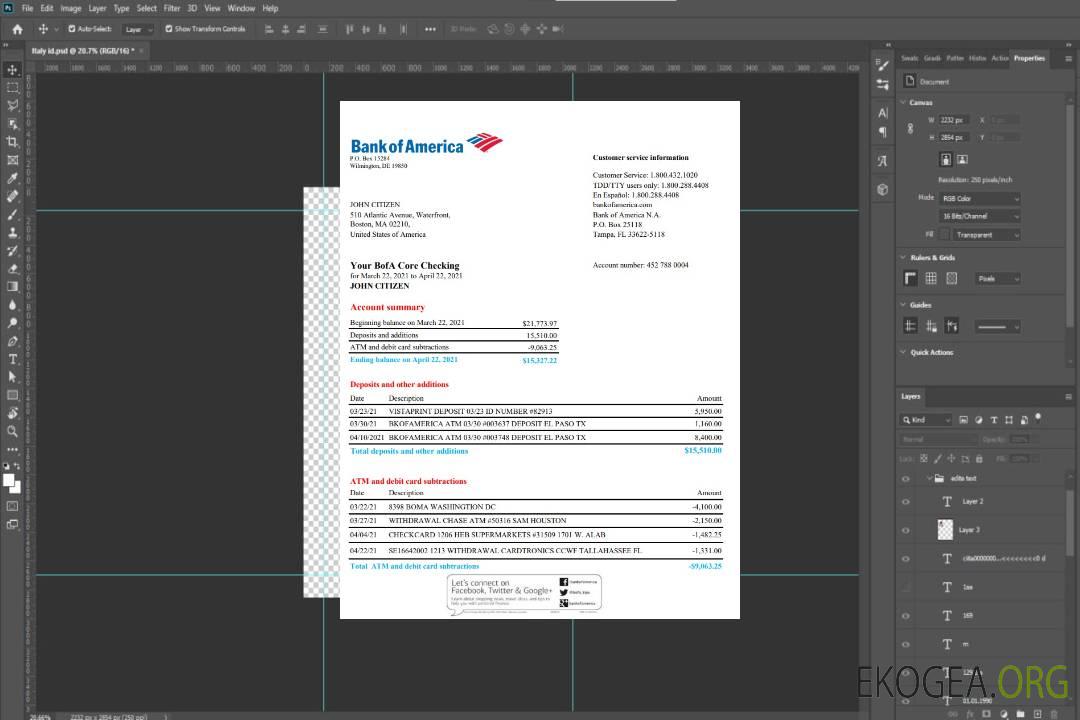The image size is (1080, 720).
Task: Select the Object Selection tool
Action: click(x=12, y=123)
